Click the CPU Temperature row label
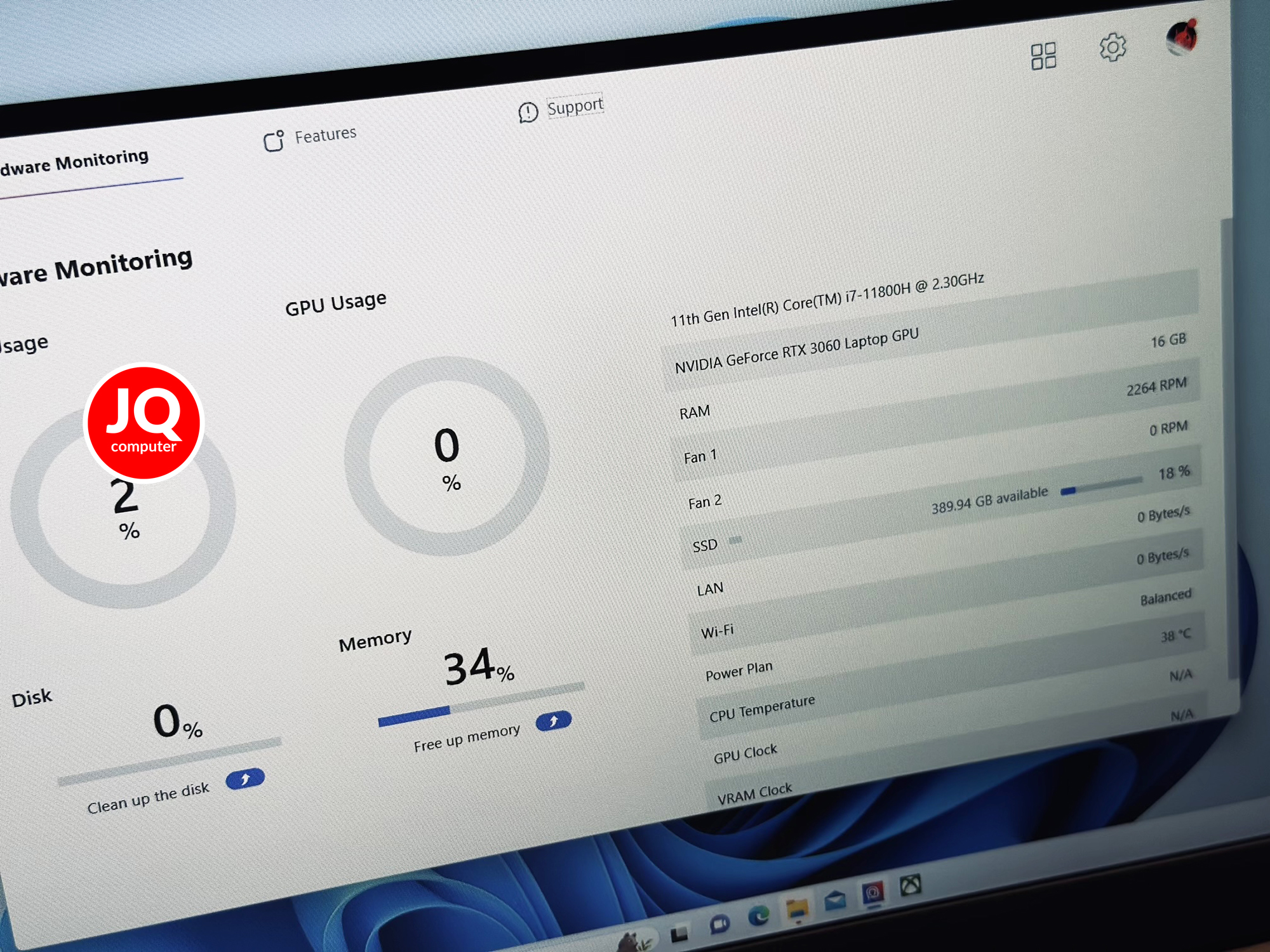 point(762,709)
